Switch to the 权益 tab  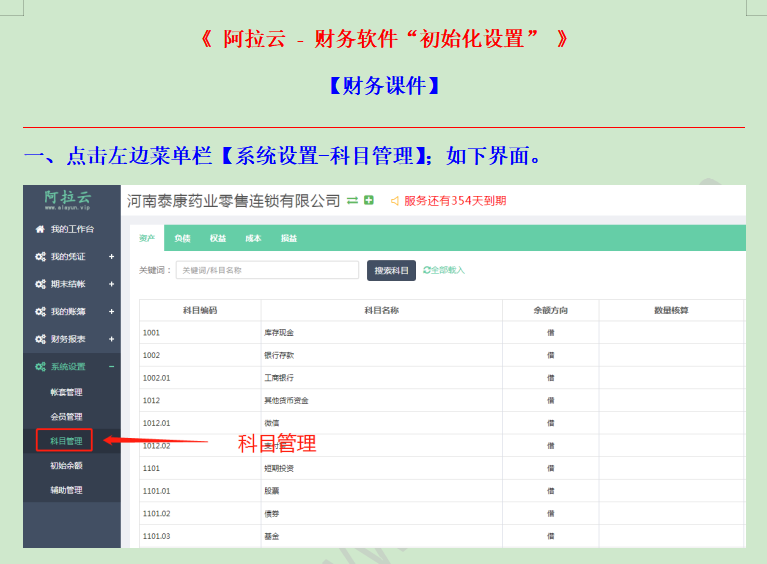218,238
